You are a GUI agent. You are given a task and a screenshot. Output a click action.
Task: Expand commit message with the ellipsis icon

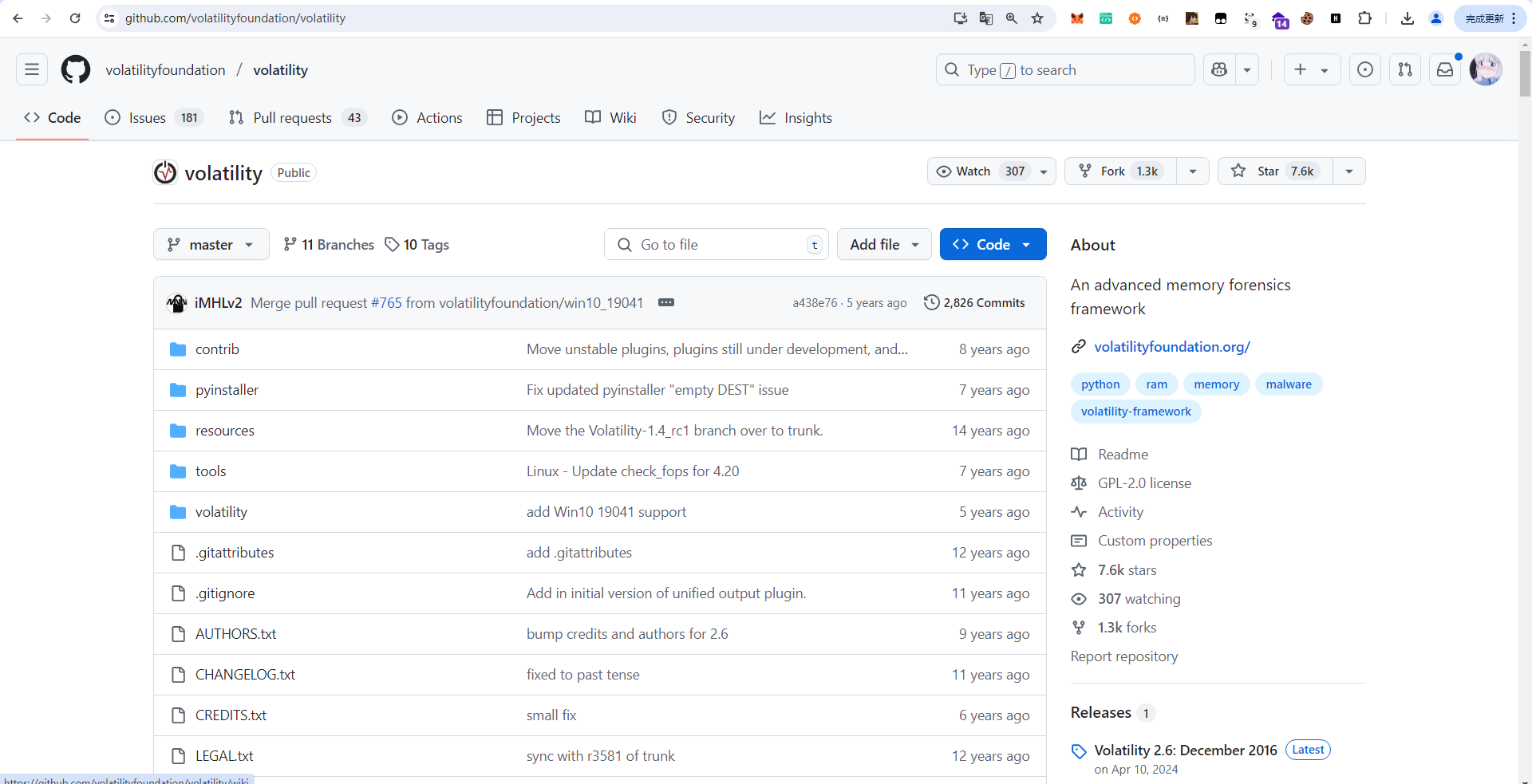pos(666,302)
